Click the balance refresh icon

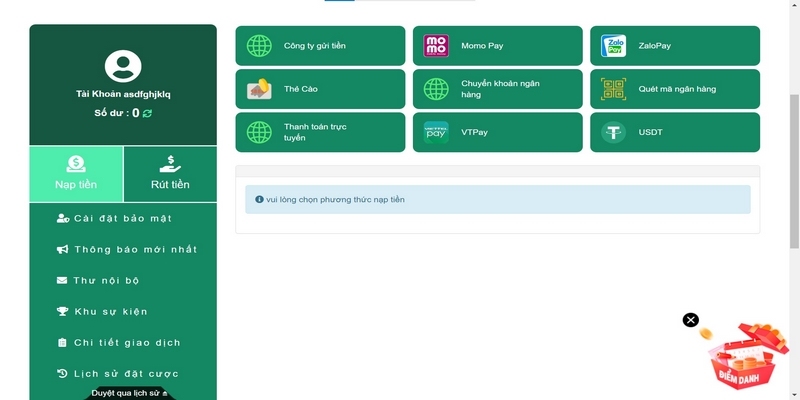pos(147,114)
